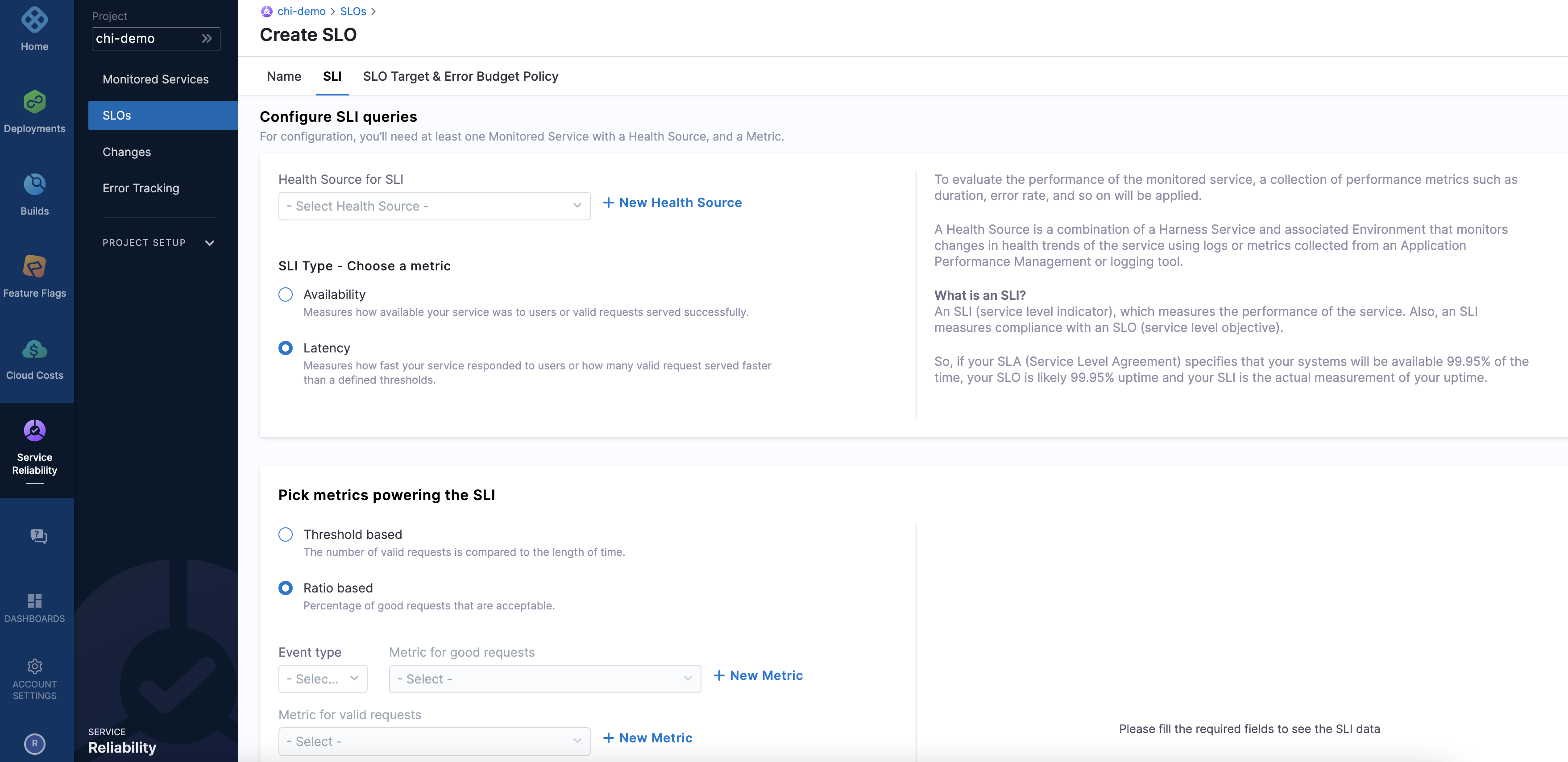Open the help chat icon
The height and width of the screenshot is (762, 1568).
coord(38,536)
